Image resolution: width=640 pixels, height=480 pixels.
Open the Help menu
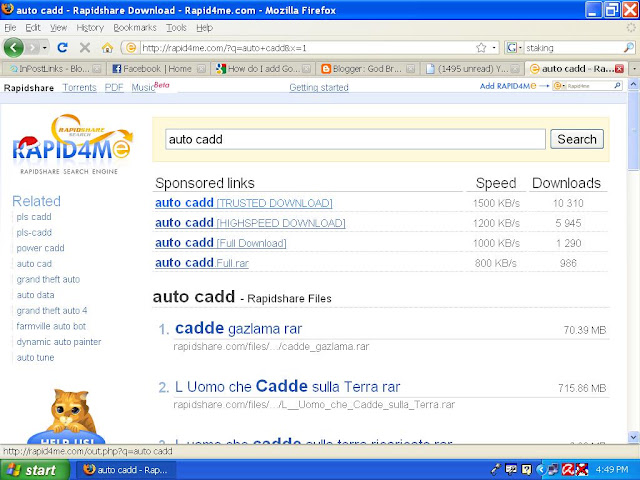(x=204, y=28)
